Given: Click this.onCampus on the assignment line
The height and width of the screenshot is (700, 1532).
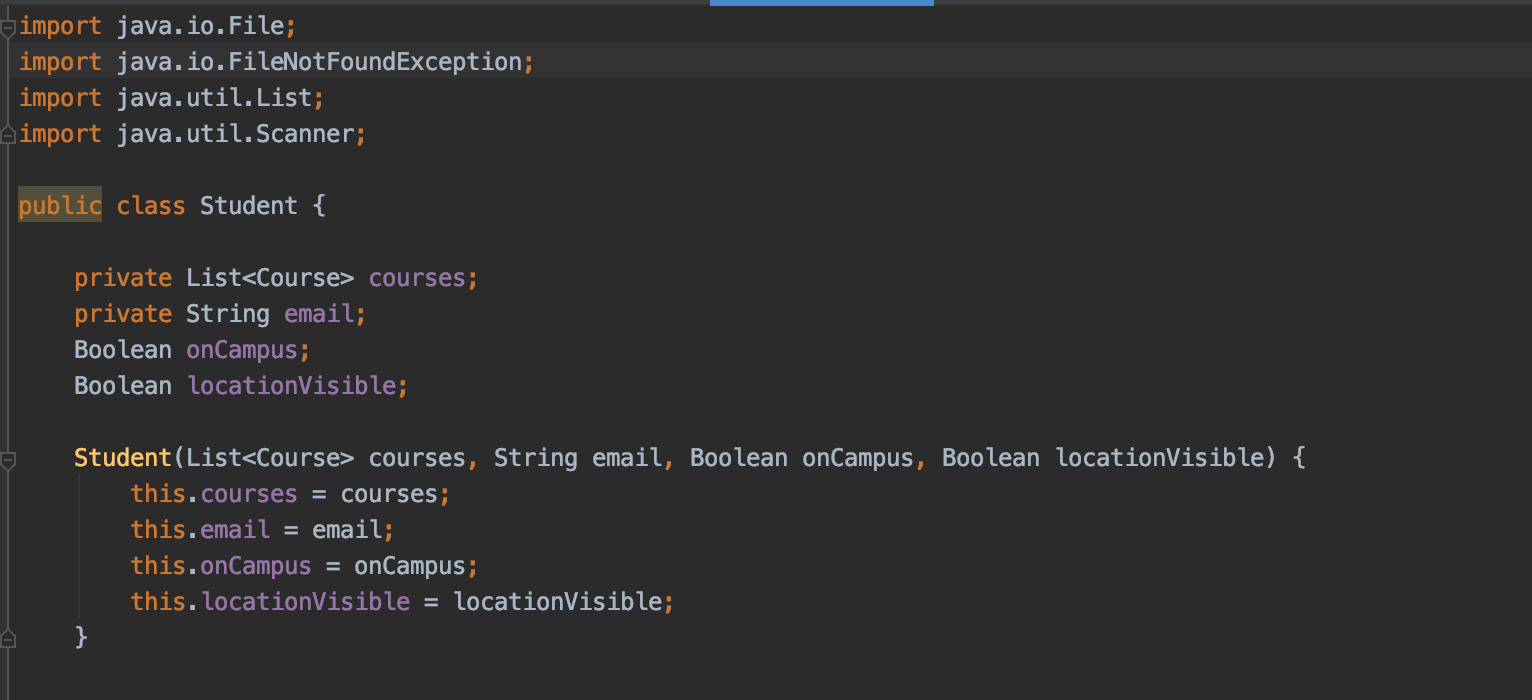Looking at the screenshot, I should (221, 566).
